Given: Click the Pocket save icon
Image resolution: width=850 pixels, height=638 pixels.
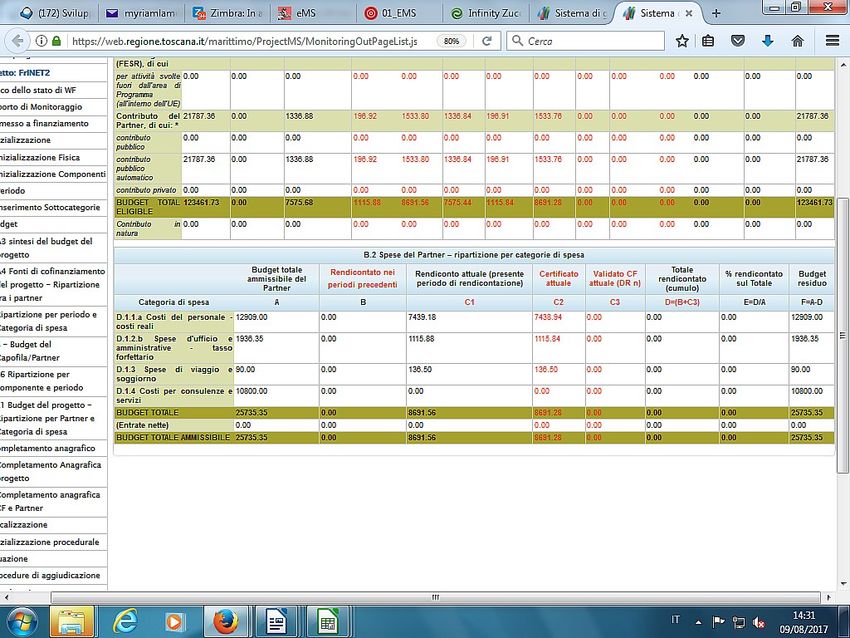Looking at the screenshot, I should click(x=738, y=41).
